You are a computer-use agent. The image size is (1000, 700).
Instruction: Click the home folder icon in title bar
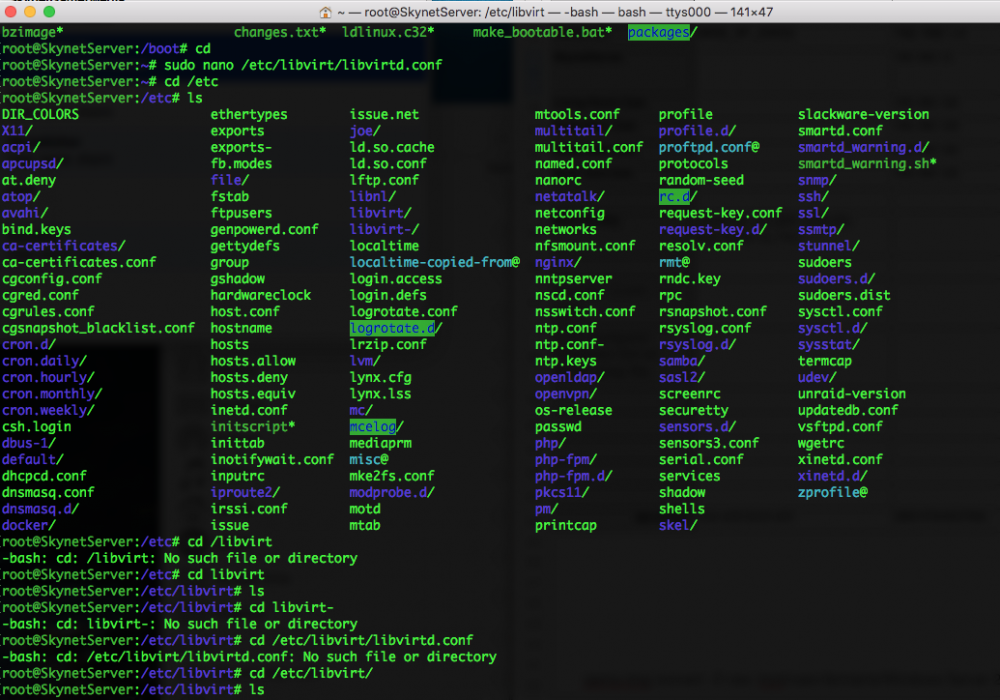pyautogui.click(x=325, y=12)
